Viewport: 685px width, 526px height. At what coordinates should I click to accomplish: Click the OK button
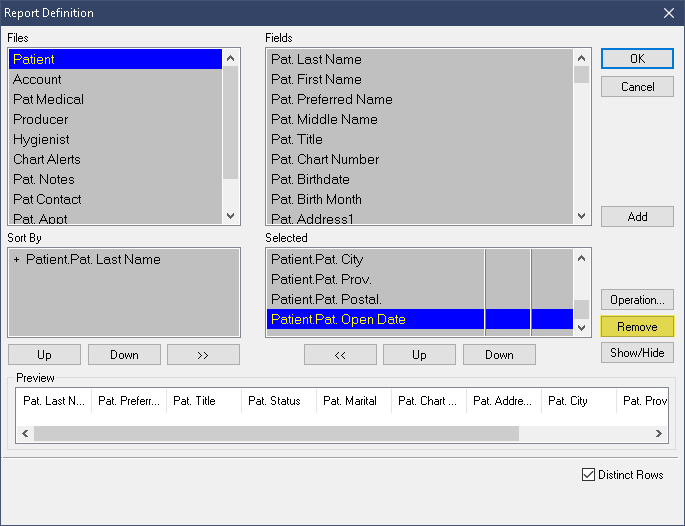coord(637,59)
